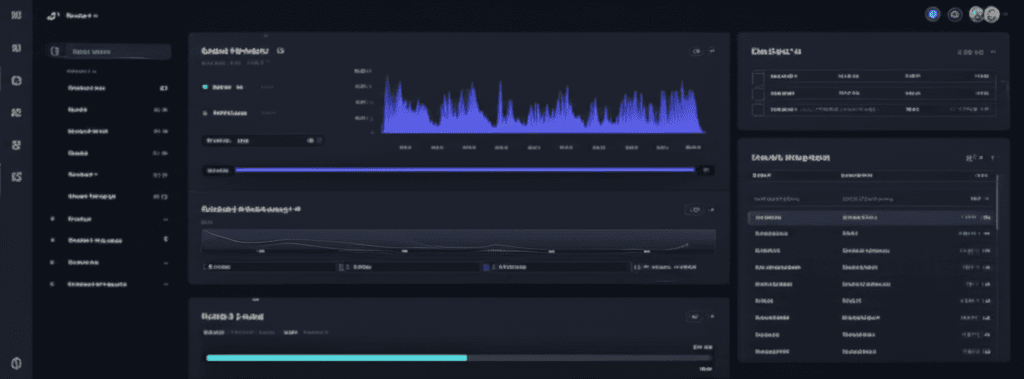1024x379 pixels.
Task: Check the middle checkbox in upper-right panel
Action: (758, 95)
